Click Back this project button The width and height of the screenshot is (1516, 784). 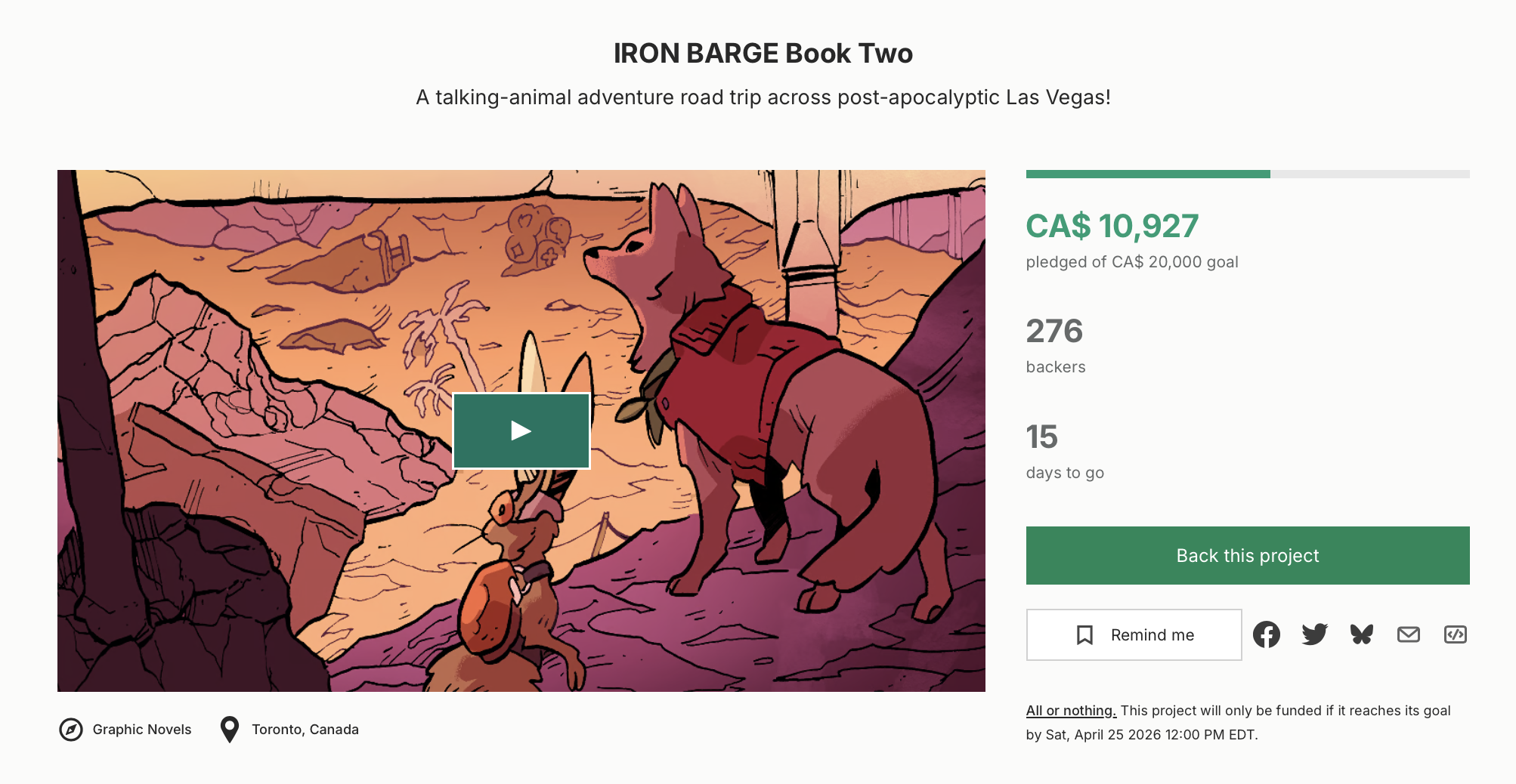[x=1247, y=555]
